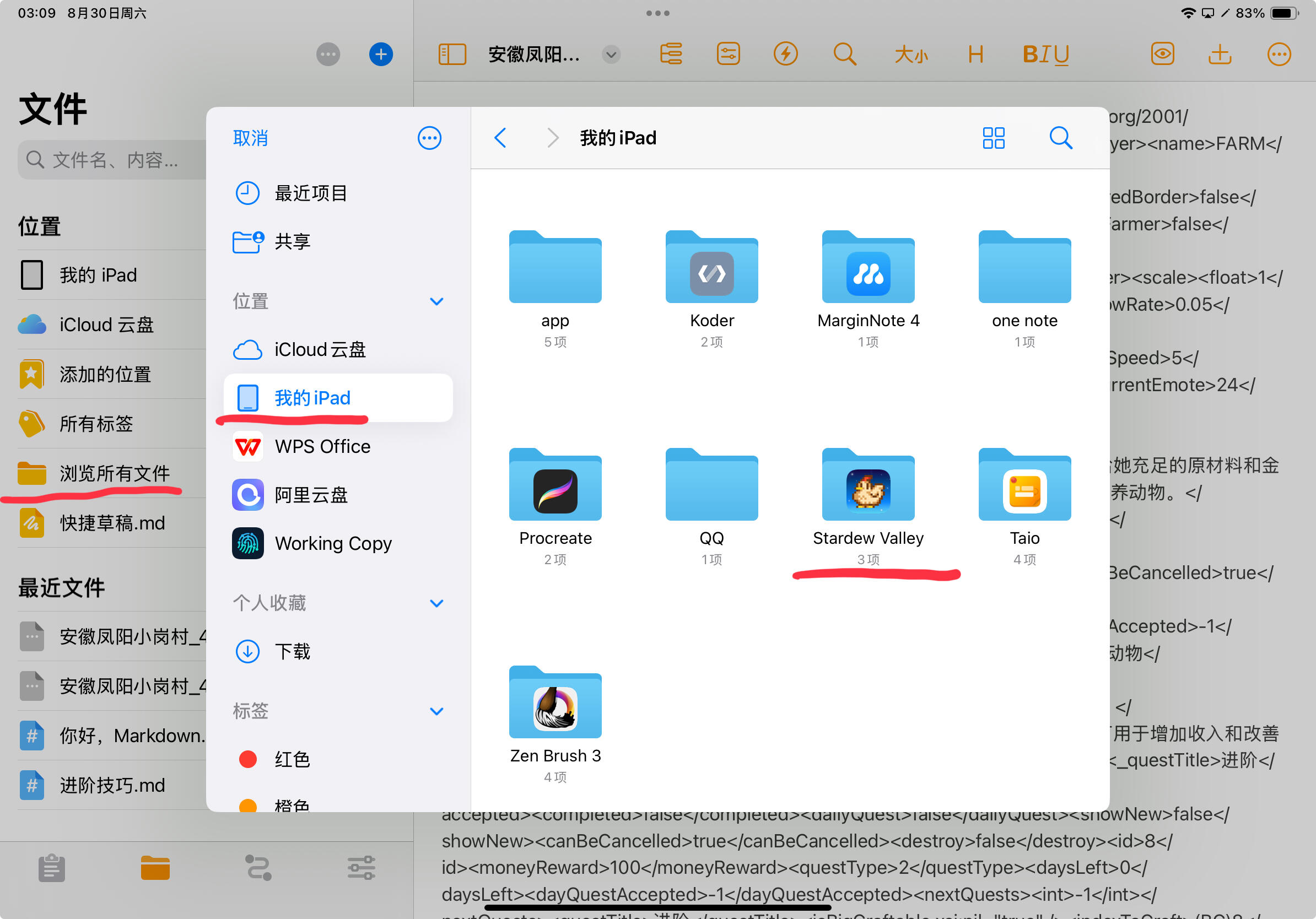Tap the three-dot multitasking control at top
The height and width of the screenshot is (919, 1316).
pyautogui.click(x=657, y=13)
